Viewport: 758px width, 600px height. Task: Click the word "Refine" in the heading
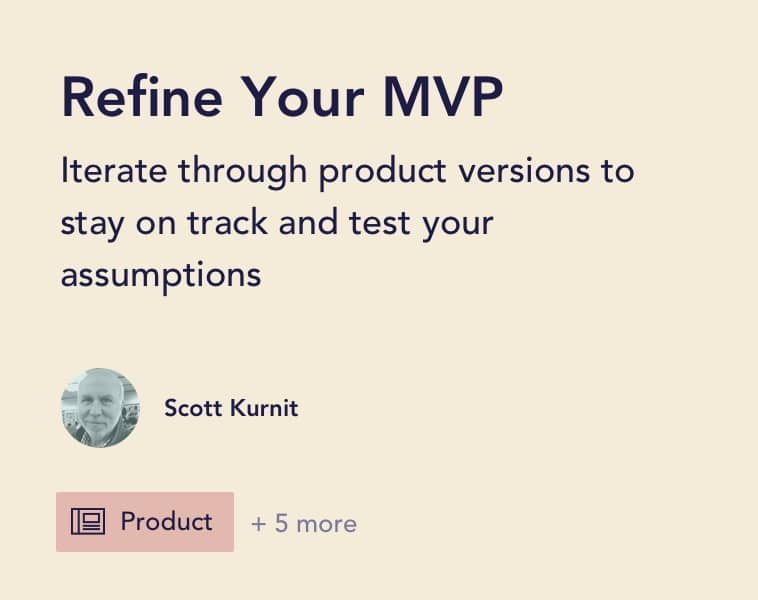tap(142, 97)
